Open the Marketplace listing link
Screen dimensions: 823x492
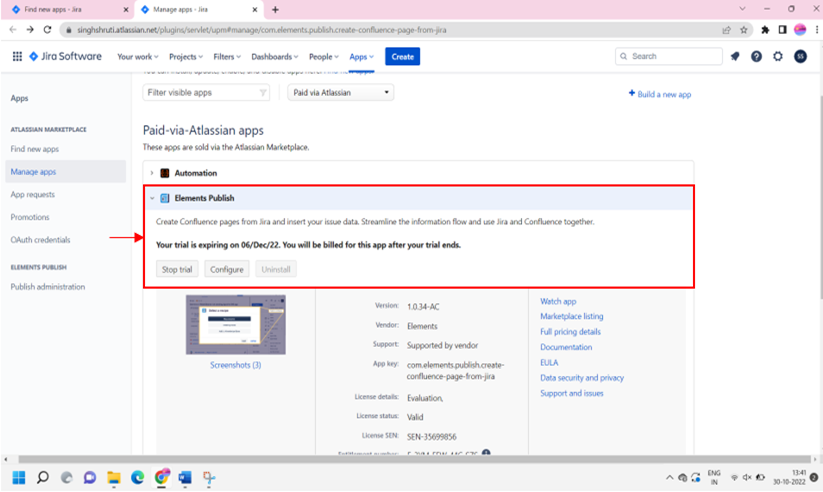pyautogui.click(x=572, y=316)
